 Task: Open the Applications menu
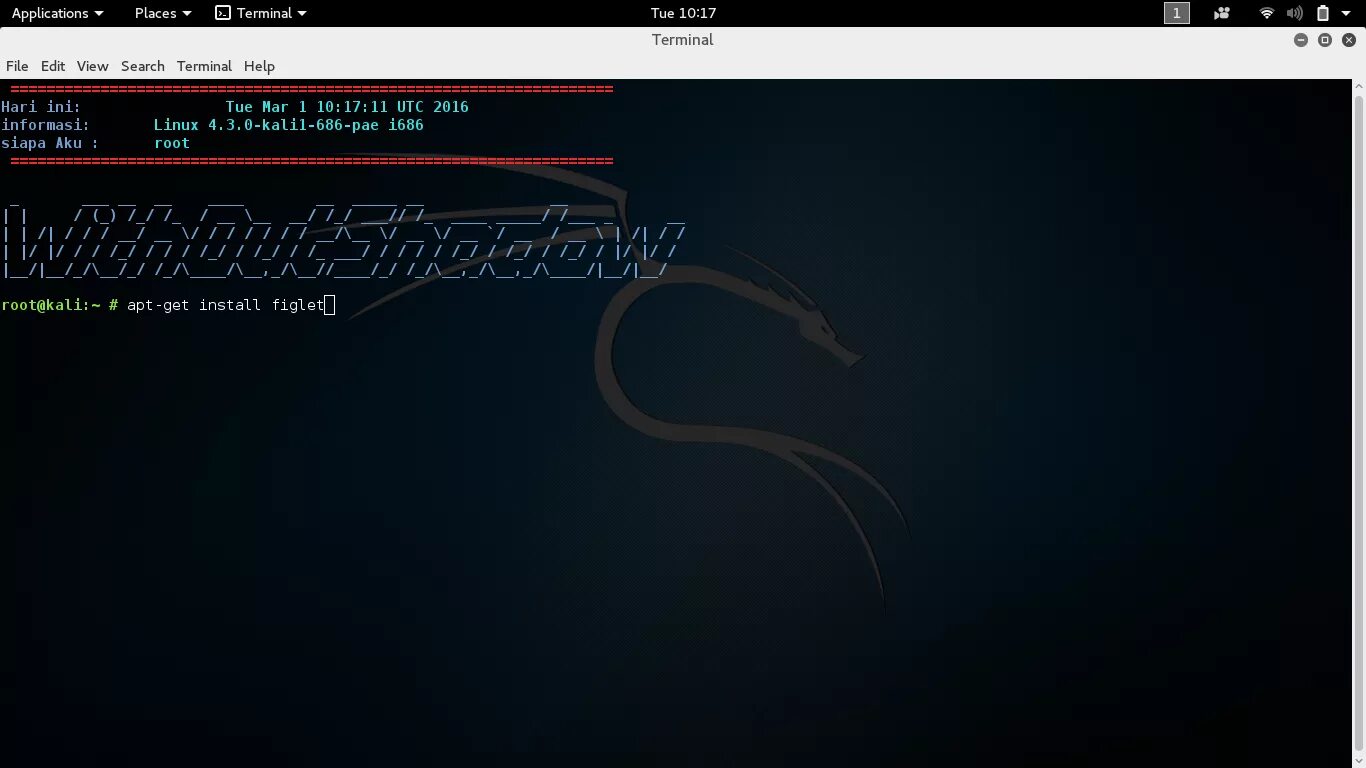[57, 13]
